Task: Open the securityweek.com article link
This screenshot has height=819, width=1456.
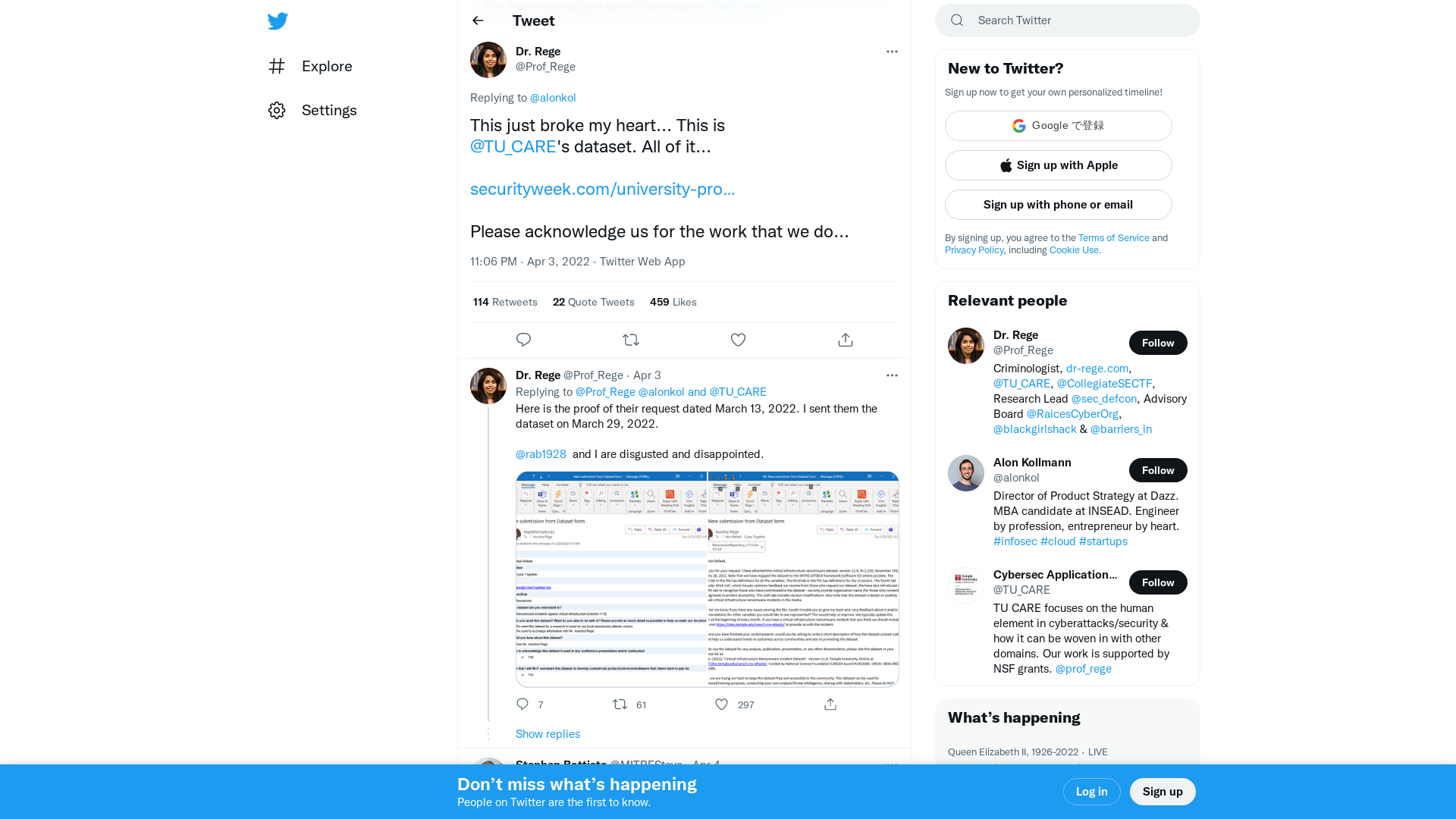Action: pyautogui.click(x=602, y=190)
